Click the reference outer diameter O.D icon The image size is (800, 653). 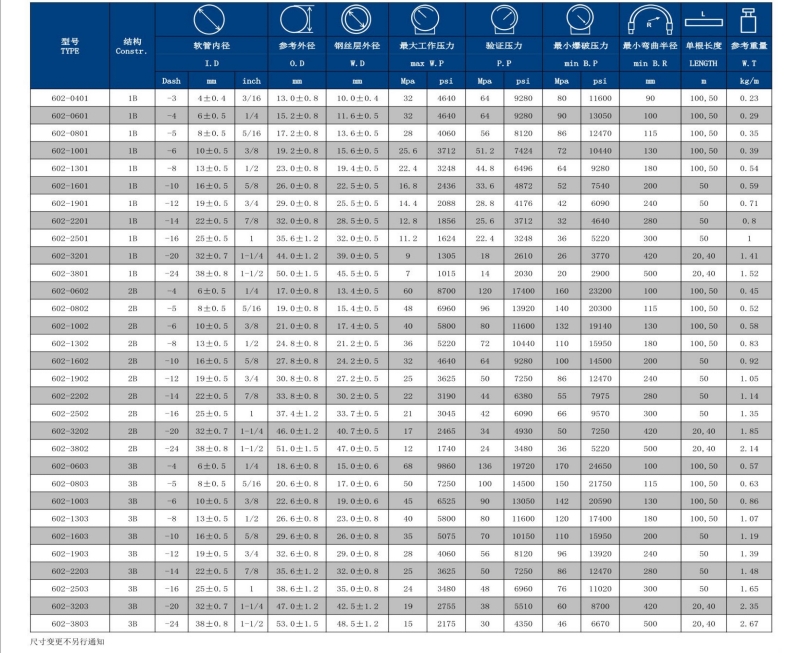[x=297, y=19]
